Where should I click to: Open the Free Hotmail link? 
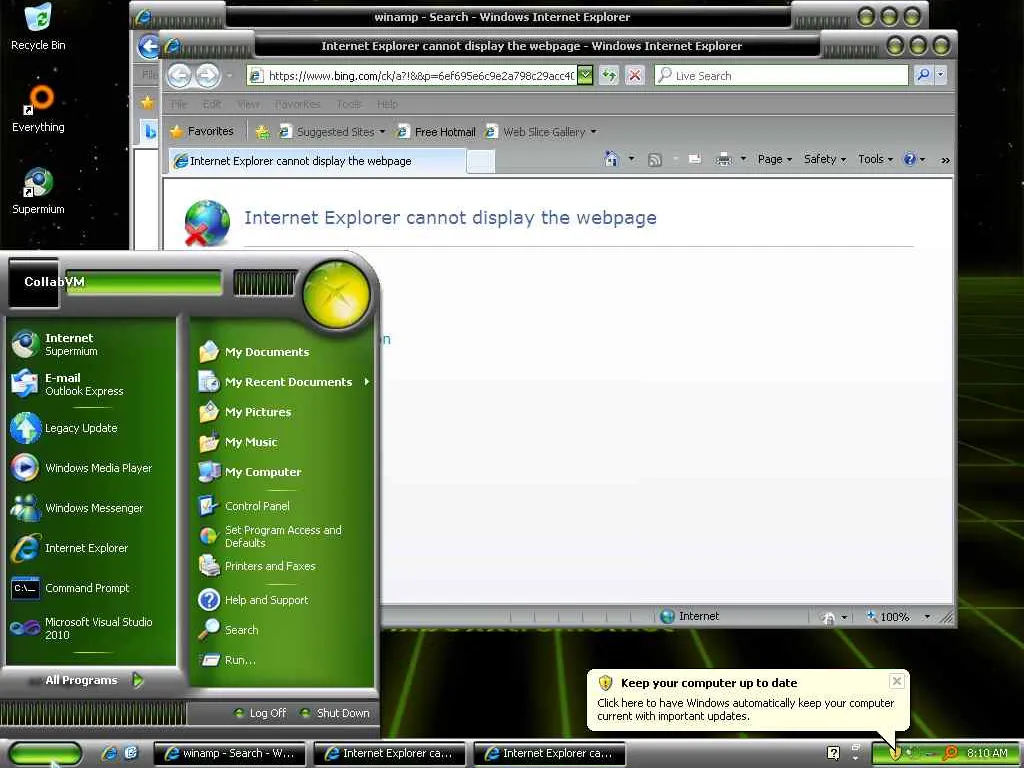[436, 132]
